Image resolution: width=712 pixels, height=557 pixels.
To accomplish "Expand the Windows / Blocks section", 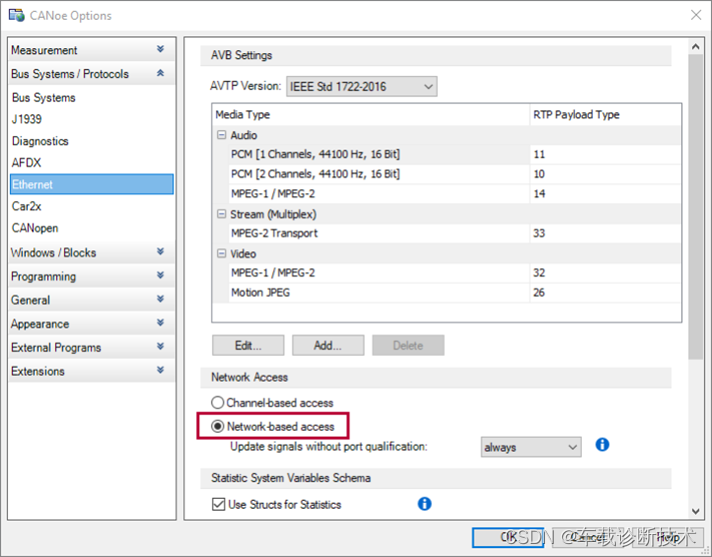I will (x=160, y=251).
